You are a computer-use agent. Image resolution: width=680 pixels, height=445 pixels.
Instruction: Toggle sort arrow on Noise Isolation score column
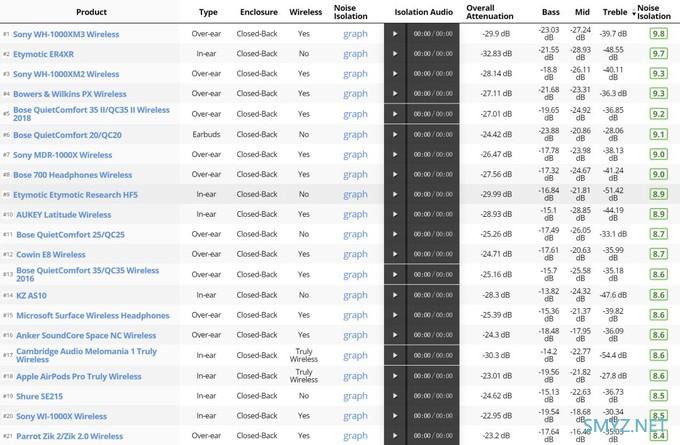point(634,13)
